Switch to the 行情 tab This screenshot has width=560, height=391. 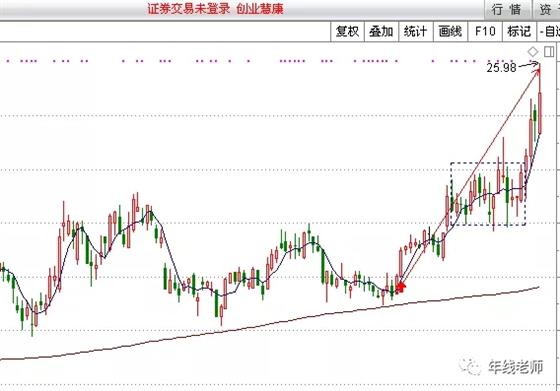pyautogui.click(x=507, y=10)
